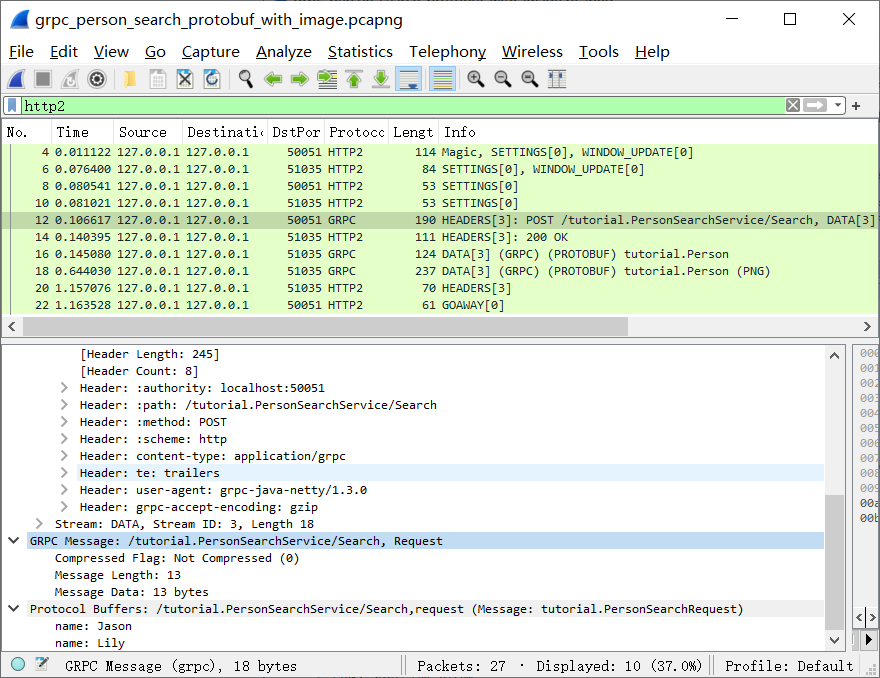Open the display filter bookmarks
This screenshot has height=678, width=880.
tap(13, 104)
